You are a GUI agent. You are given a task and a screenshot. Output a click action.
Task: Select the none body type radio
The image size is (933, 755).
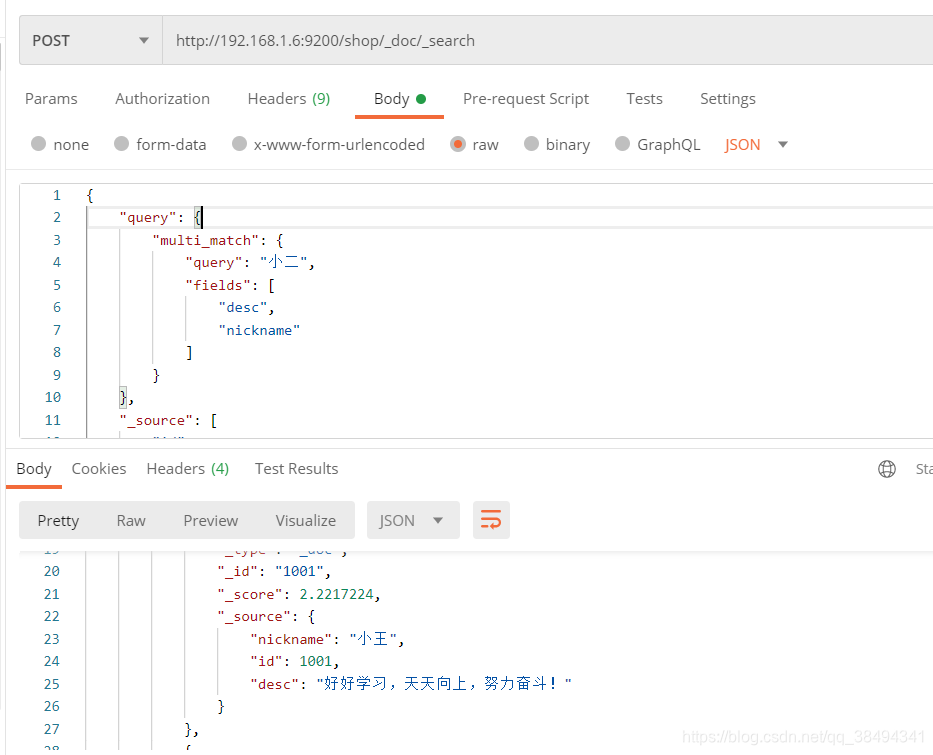[39, 144]
